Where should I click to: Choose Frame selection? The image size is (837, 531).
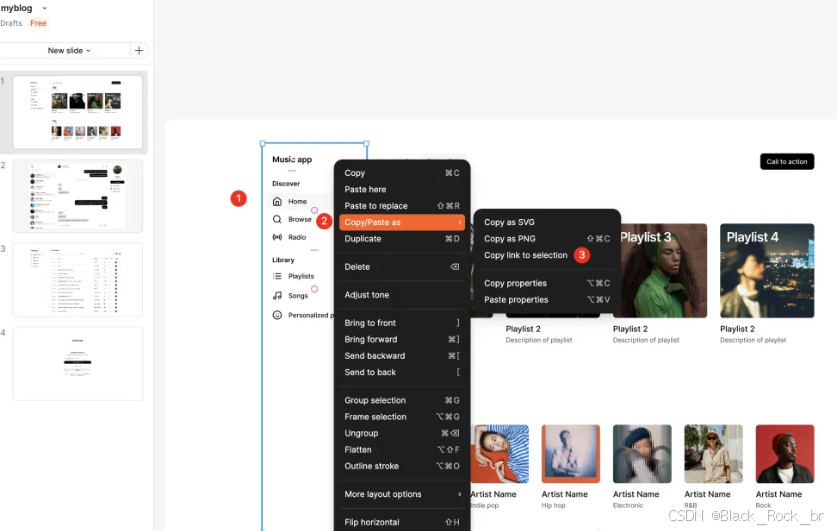pyautogui.click(x=402, y=417)
